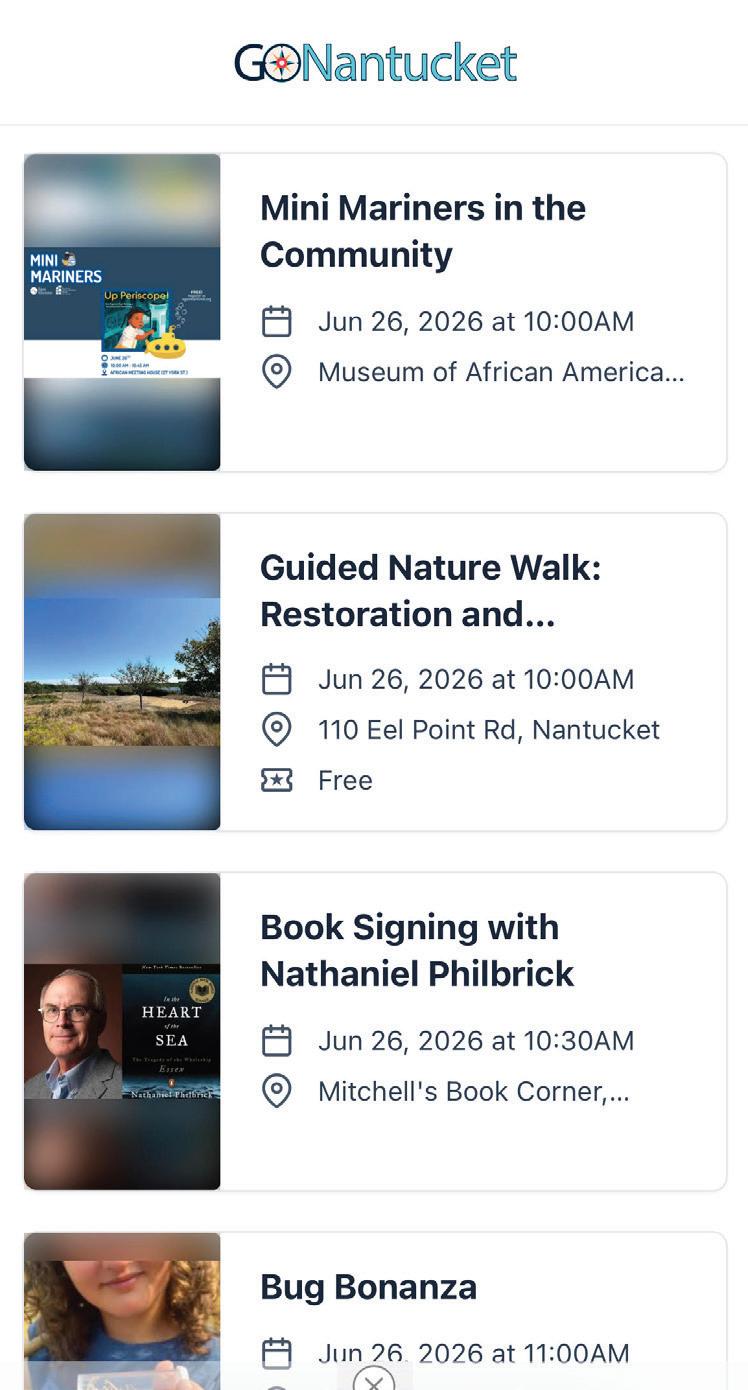Click the location pin beside 110 Eel Point Rd
The image size is (748, 1390).
click(x=276, y=730)
